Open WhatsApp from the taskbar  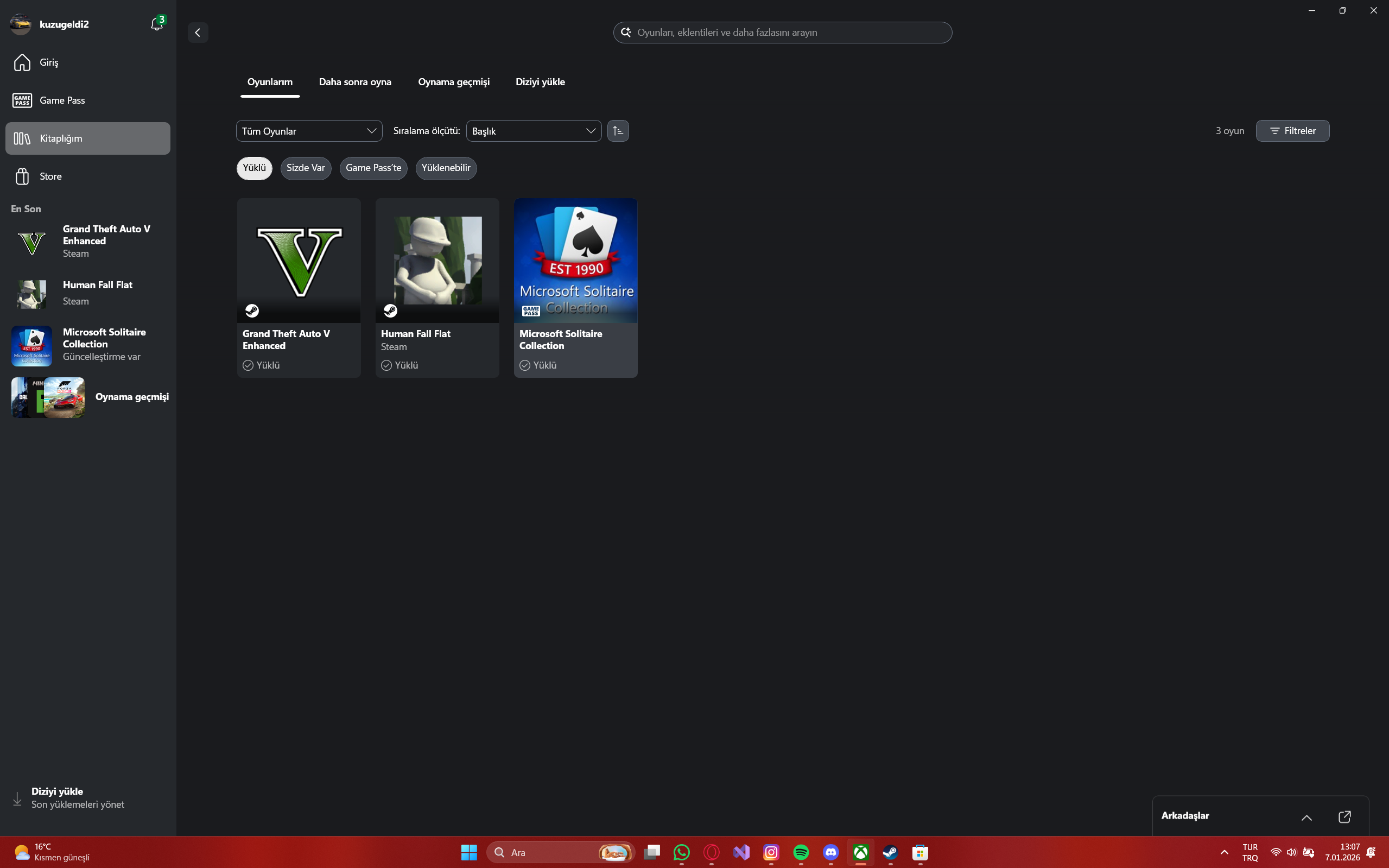click(682, 852)
